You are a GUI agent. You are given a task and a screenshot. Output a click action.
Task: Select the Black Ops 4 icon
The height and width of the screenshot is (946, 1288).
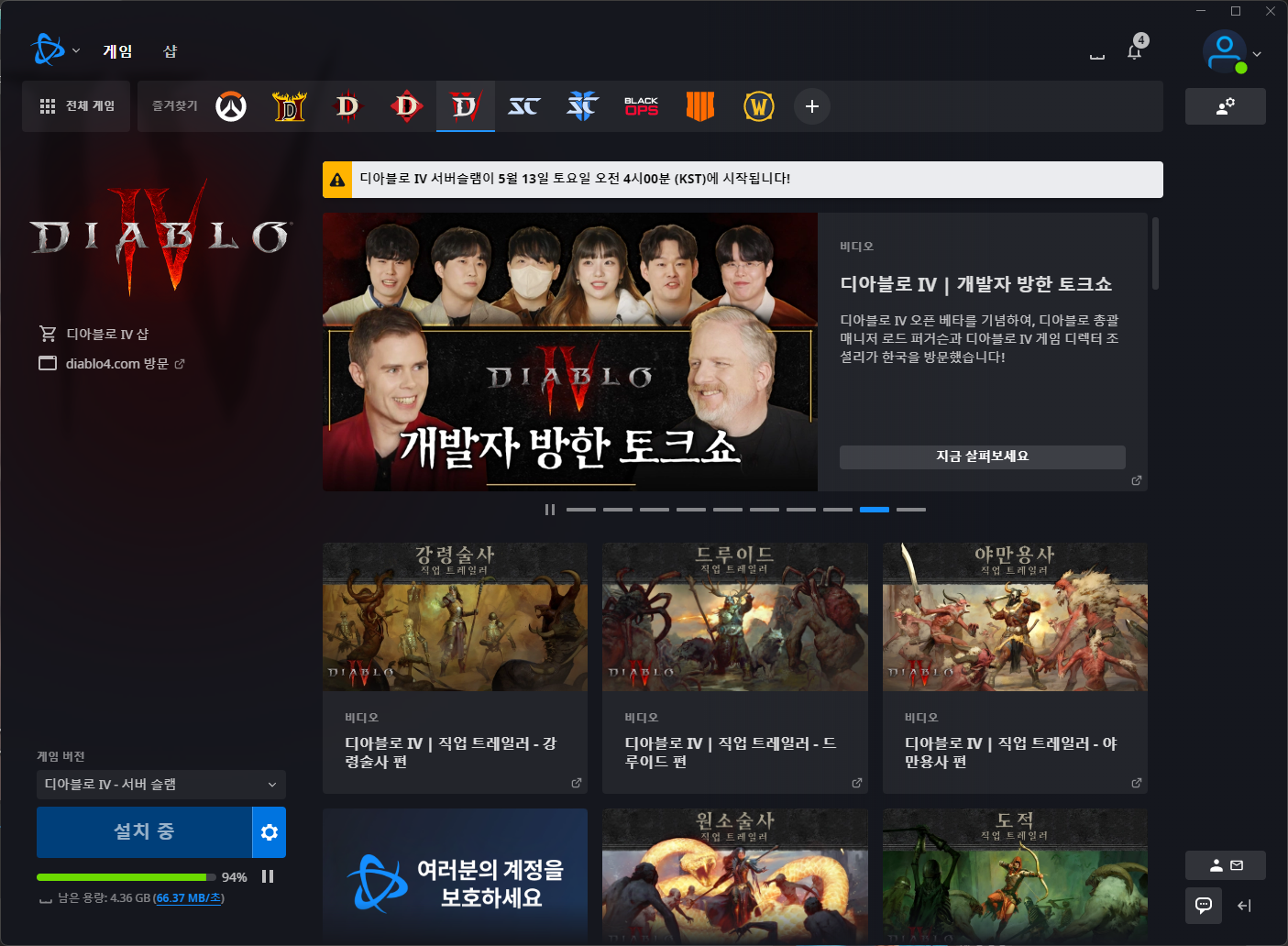click(x=700, y=106)
